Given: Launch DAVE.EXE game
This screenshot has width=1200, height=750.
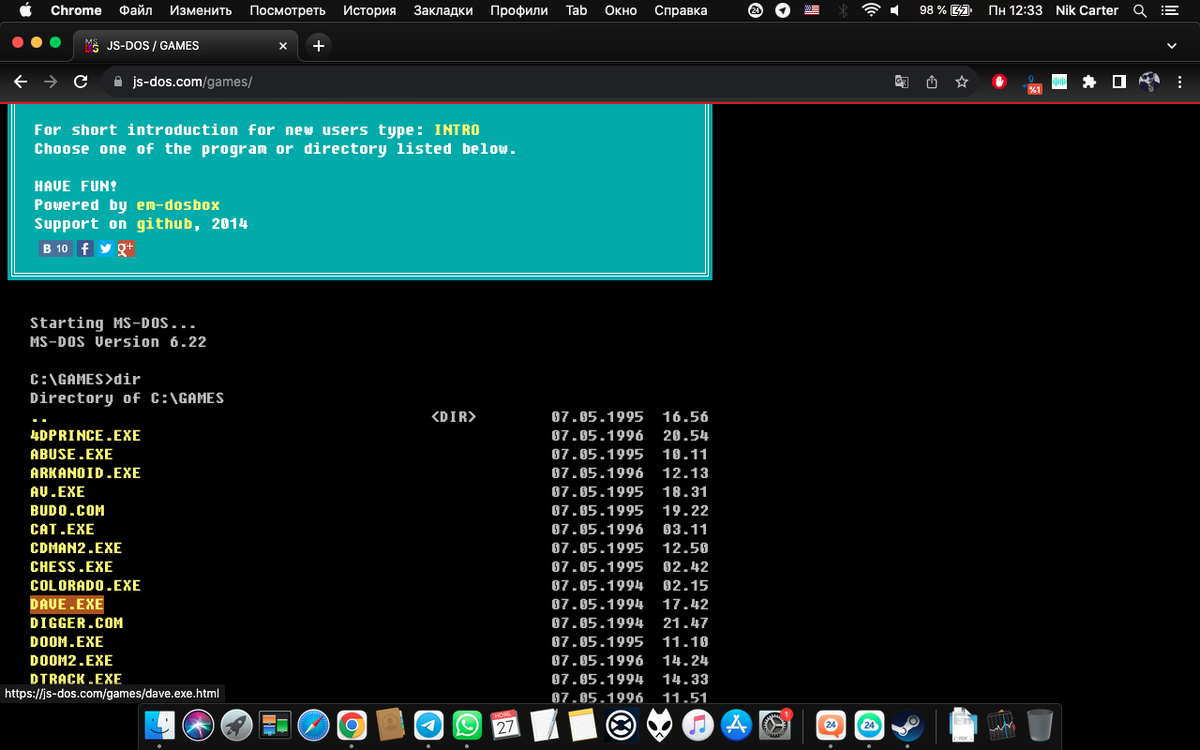Looking at the screenshot, I should [x=67, y=604].
